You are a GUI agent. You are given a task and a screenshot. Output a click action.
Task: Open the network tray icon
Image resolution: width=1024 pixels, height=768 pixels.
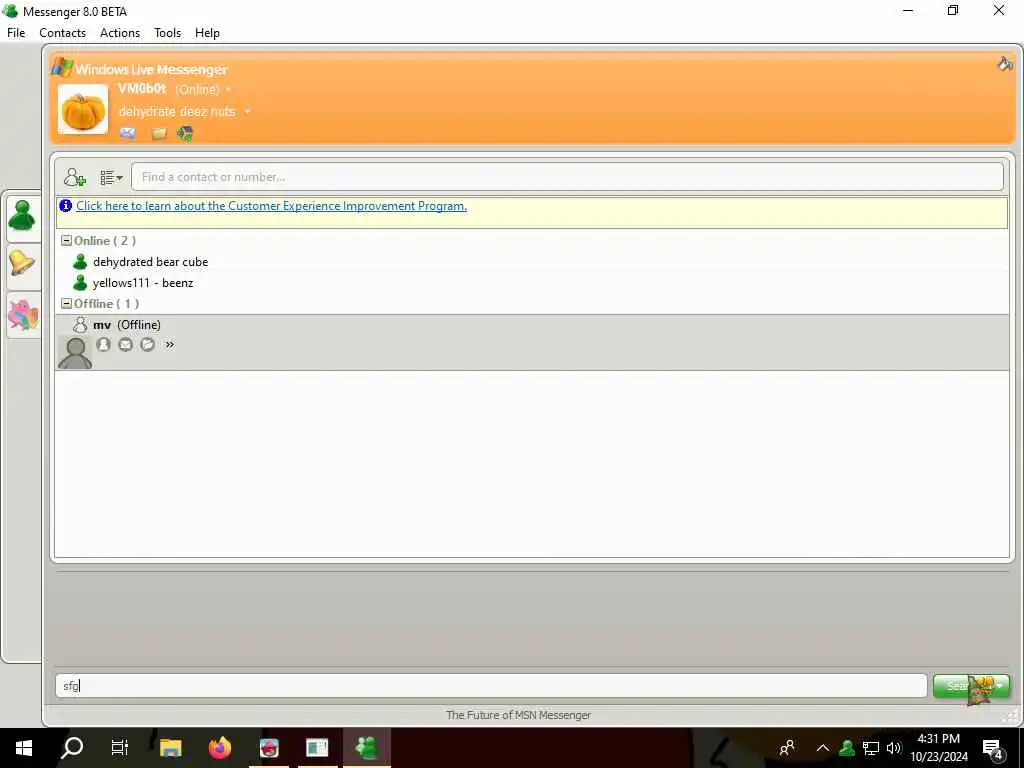[871, 748]
